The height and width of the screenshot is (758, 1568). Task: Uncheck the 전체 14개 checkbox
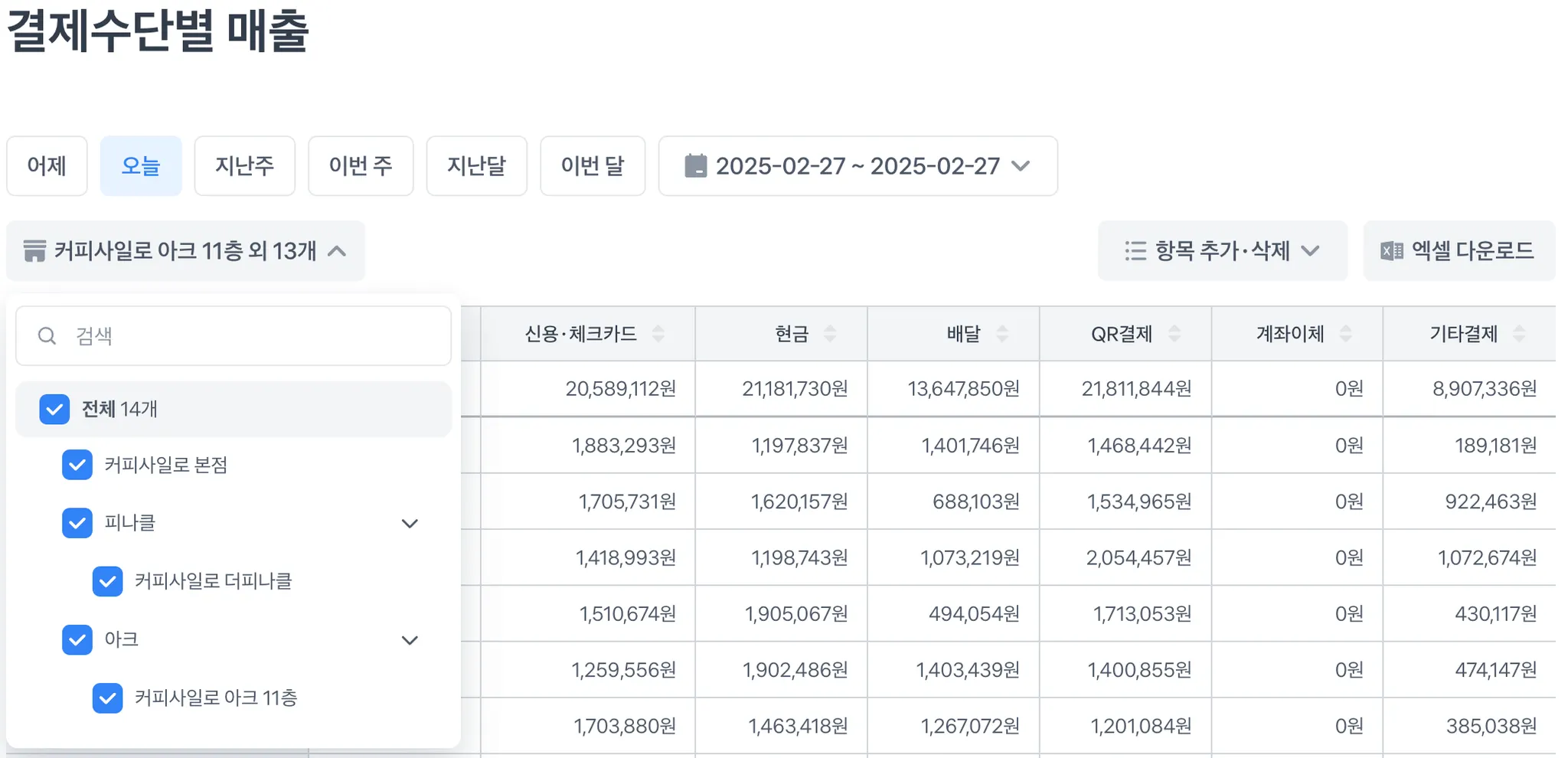click(54, 410)
